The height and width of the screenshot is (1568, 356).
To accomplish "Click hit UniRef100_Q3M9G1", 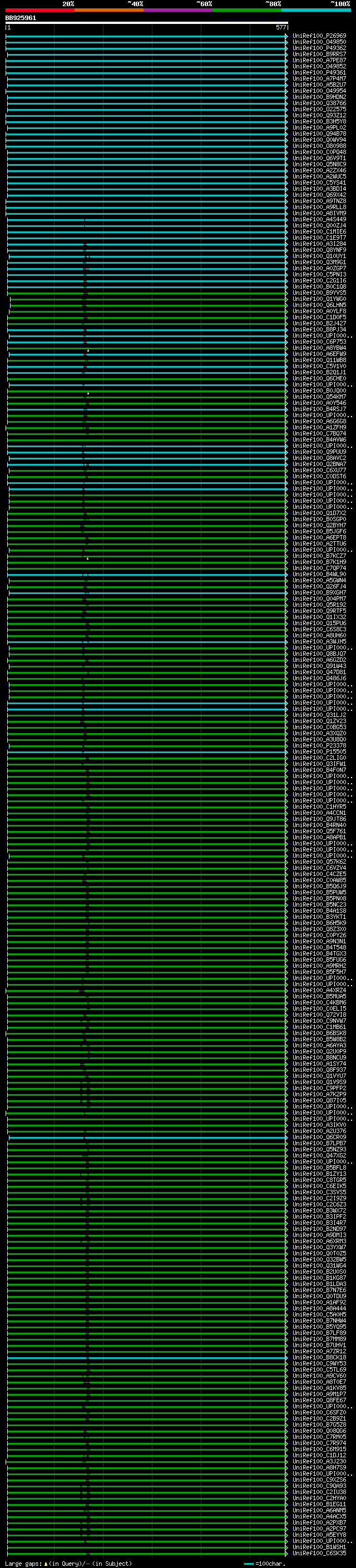I will pyautogui.click(x=319, y=263).
